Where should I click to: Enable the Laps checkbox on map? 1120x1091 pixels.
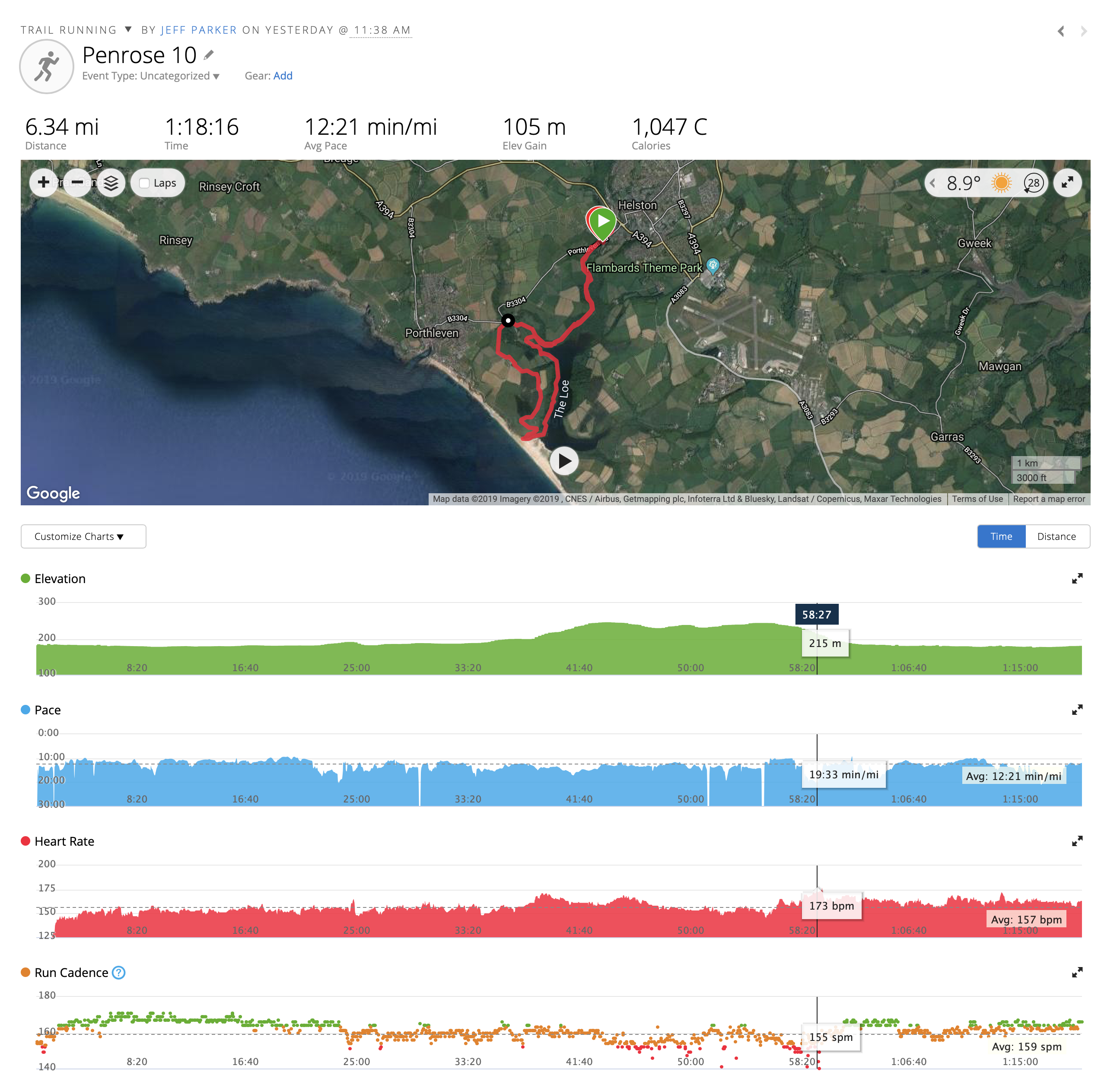(144, 184)
